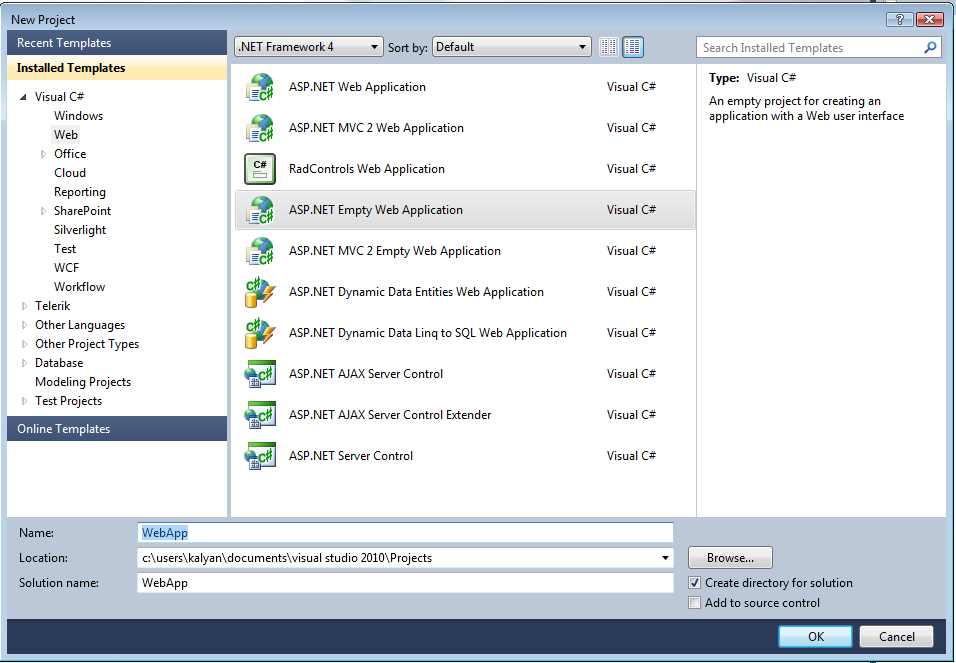Click the RadControls Web Application icon

point(260,169)
